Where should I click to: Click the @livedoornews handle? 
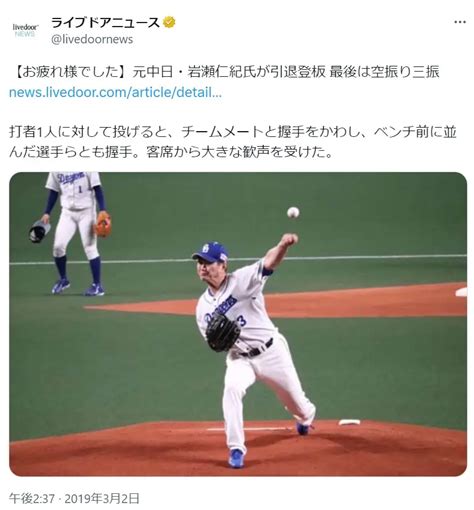[92, 39]
